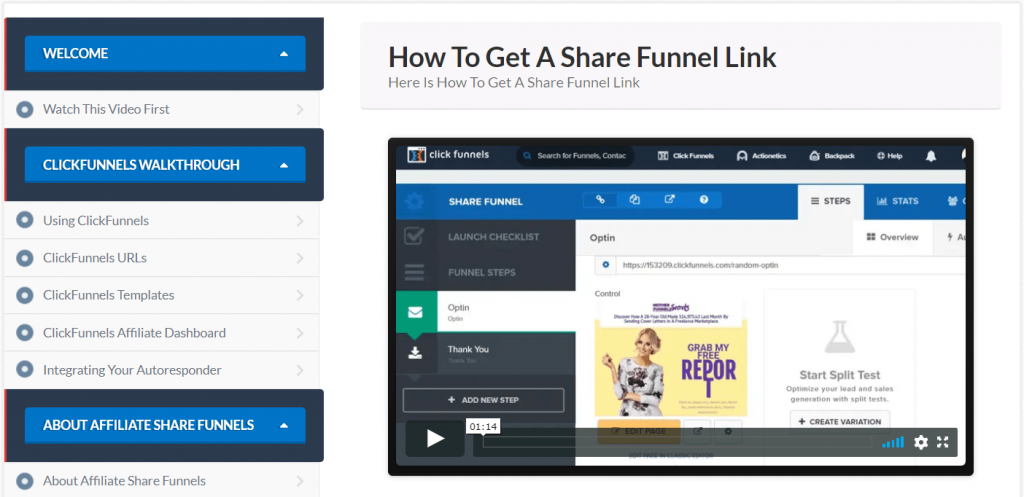Click the green Optin envelope icon
The image size is (1024, 497).
tap(415, 312)
